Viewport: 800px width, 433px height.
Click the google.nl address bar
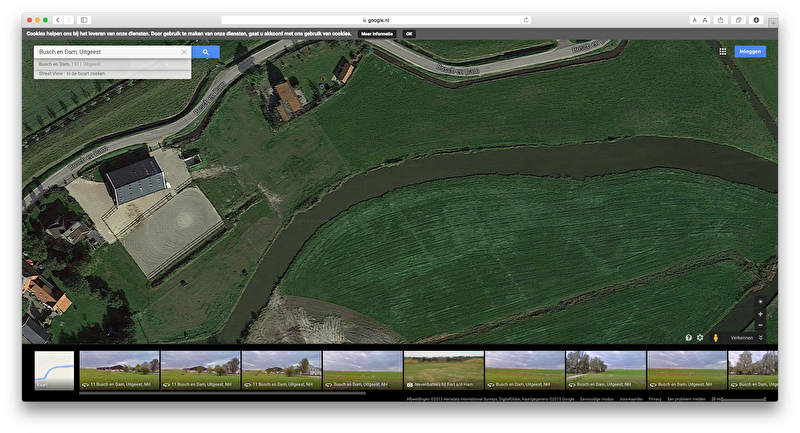pos(376,20)
